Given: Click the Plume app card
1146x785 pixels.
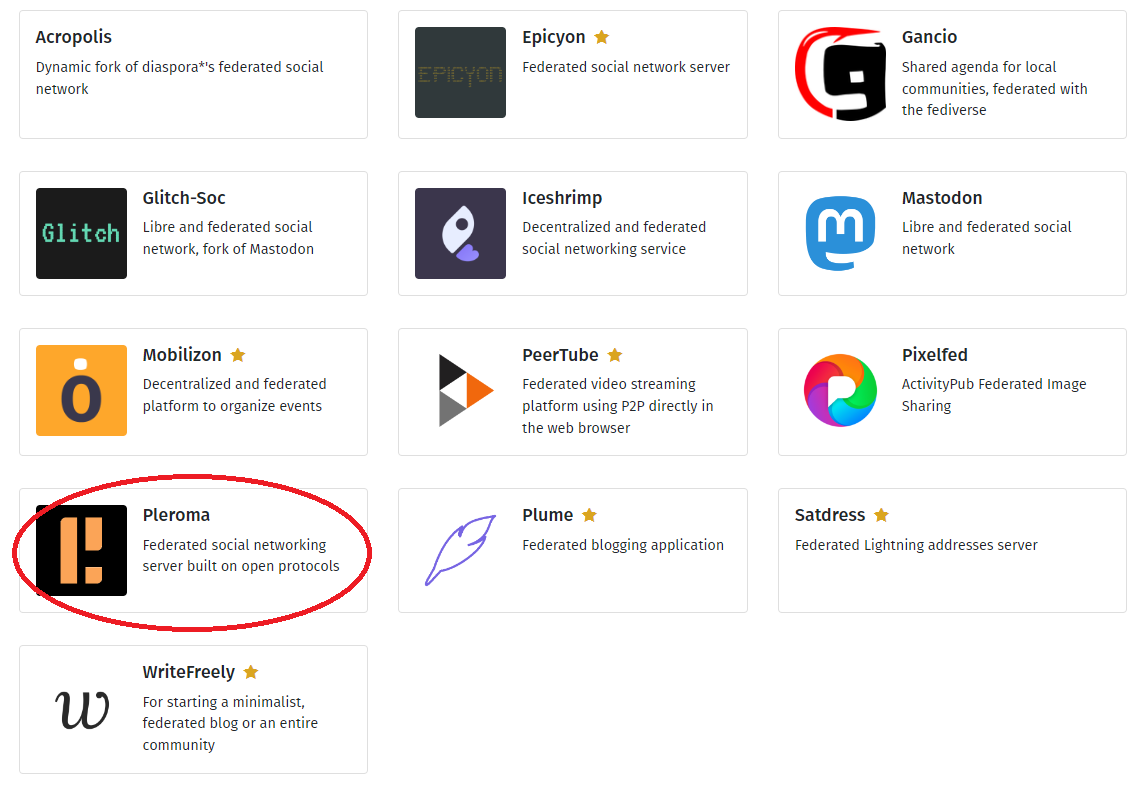Looking at the screenshot, I should pos(572,550).
